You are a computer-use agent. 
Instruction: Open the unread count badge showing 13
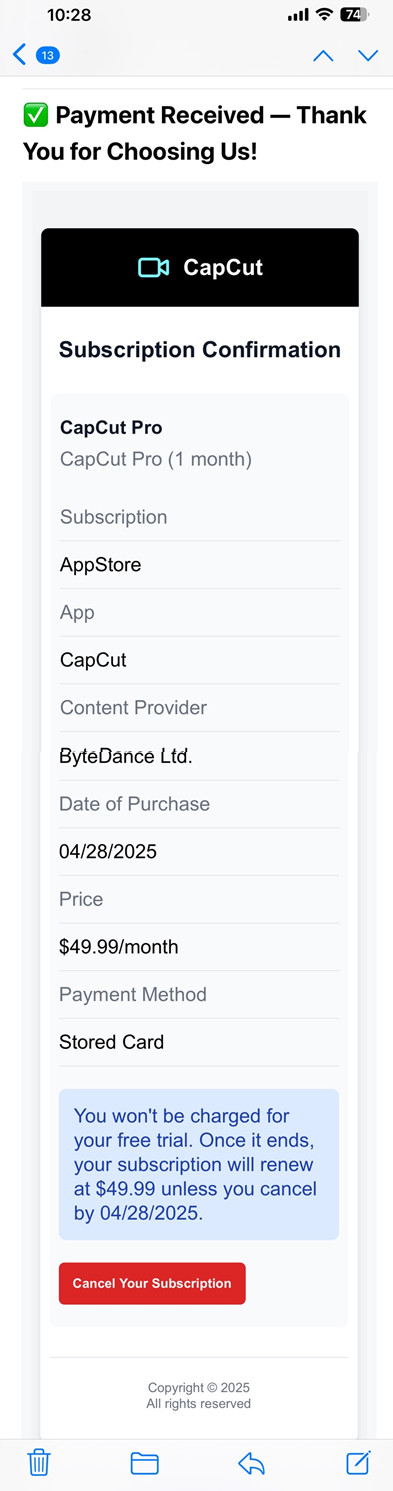pyautogui.click(x=47, y=55)
